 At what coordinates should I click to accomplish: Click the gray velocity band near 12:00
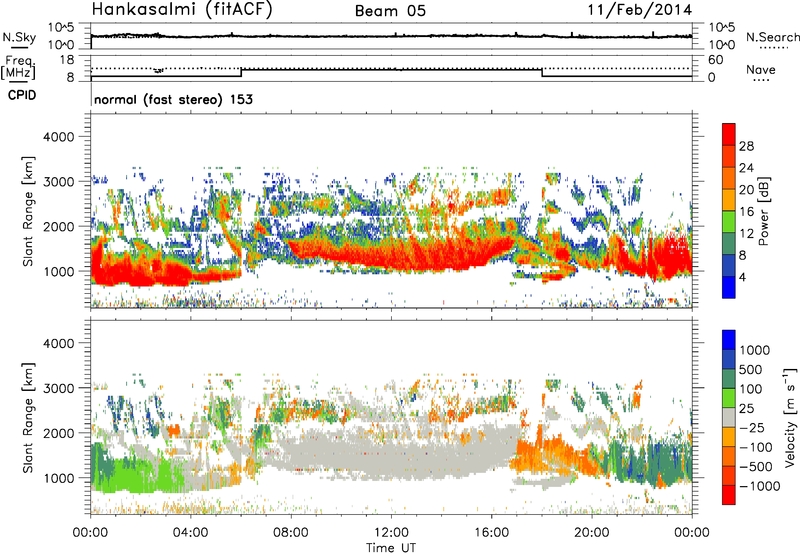(393, 454)
